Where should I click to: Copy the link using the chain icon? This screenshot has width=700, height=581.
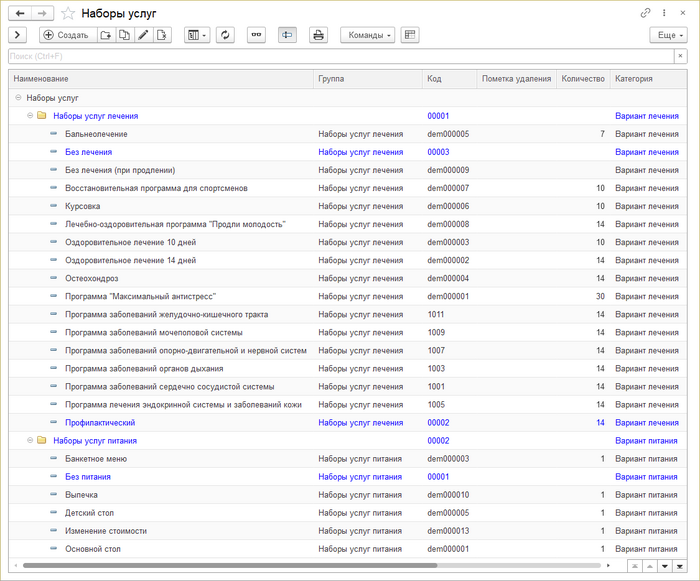pyautogui.click(x=646, y=13)
